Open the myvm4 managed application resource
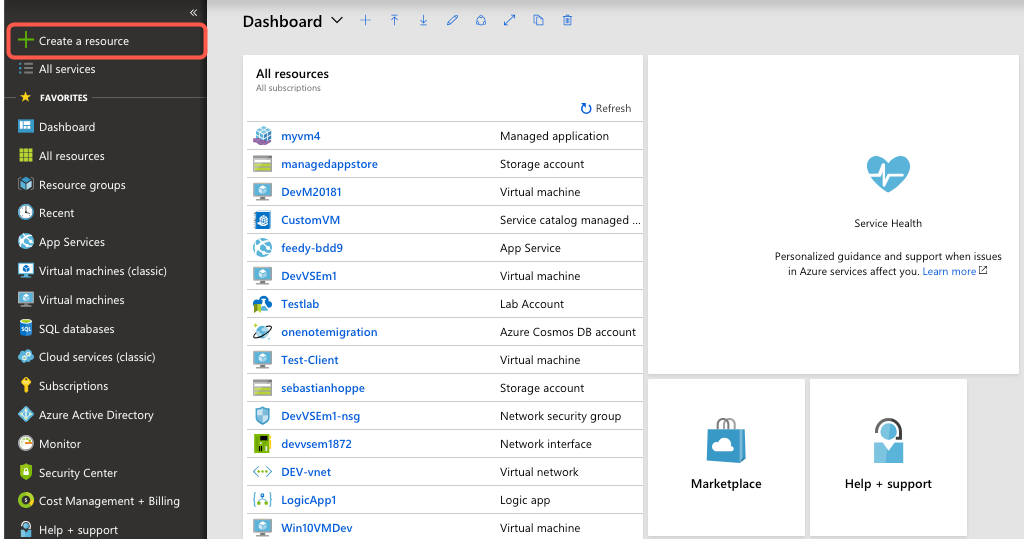The height and width of the screenshot is (539, 1024). click(300, 136)
